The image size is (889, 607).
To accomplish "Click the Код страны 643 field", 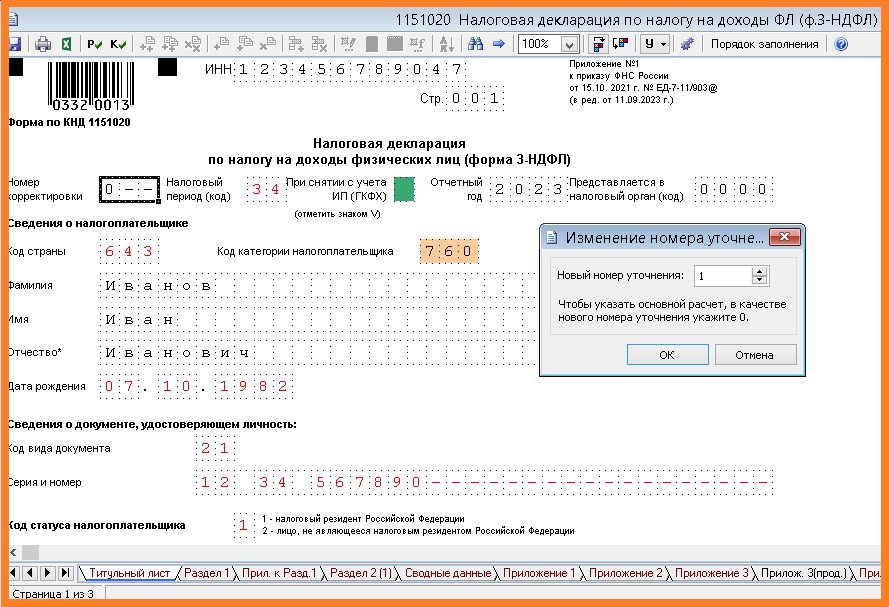I will click(x=129, y=251).
